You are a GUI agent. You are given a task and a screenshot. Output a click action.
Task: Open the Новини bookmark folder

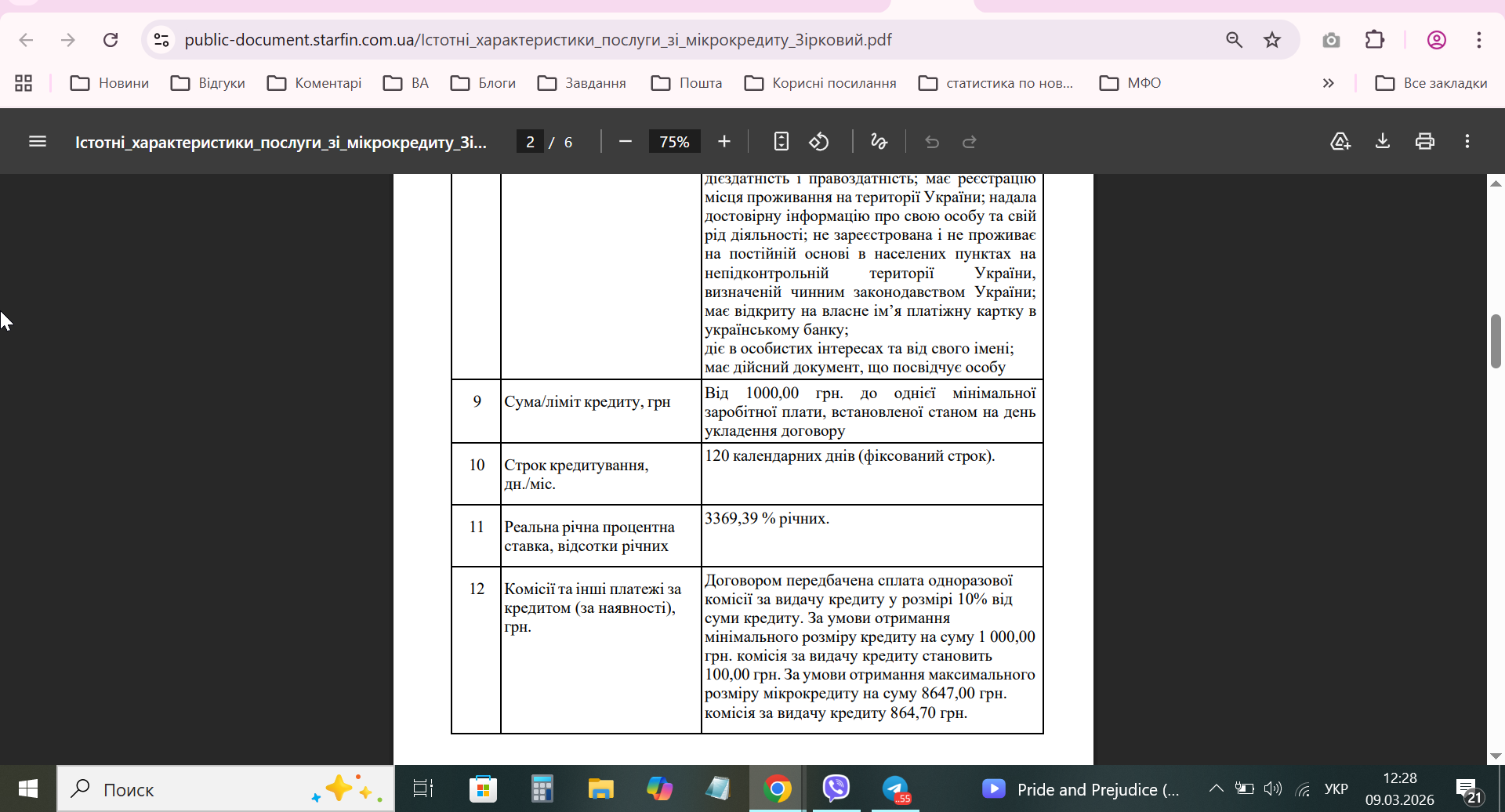(110, 83)
